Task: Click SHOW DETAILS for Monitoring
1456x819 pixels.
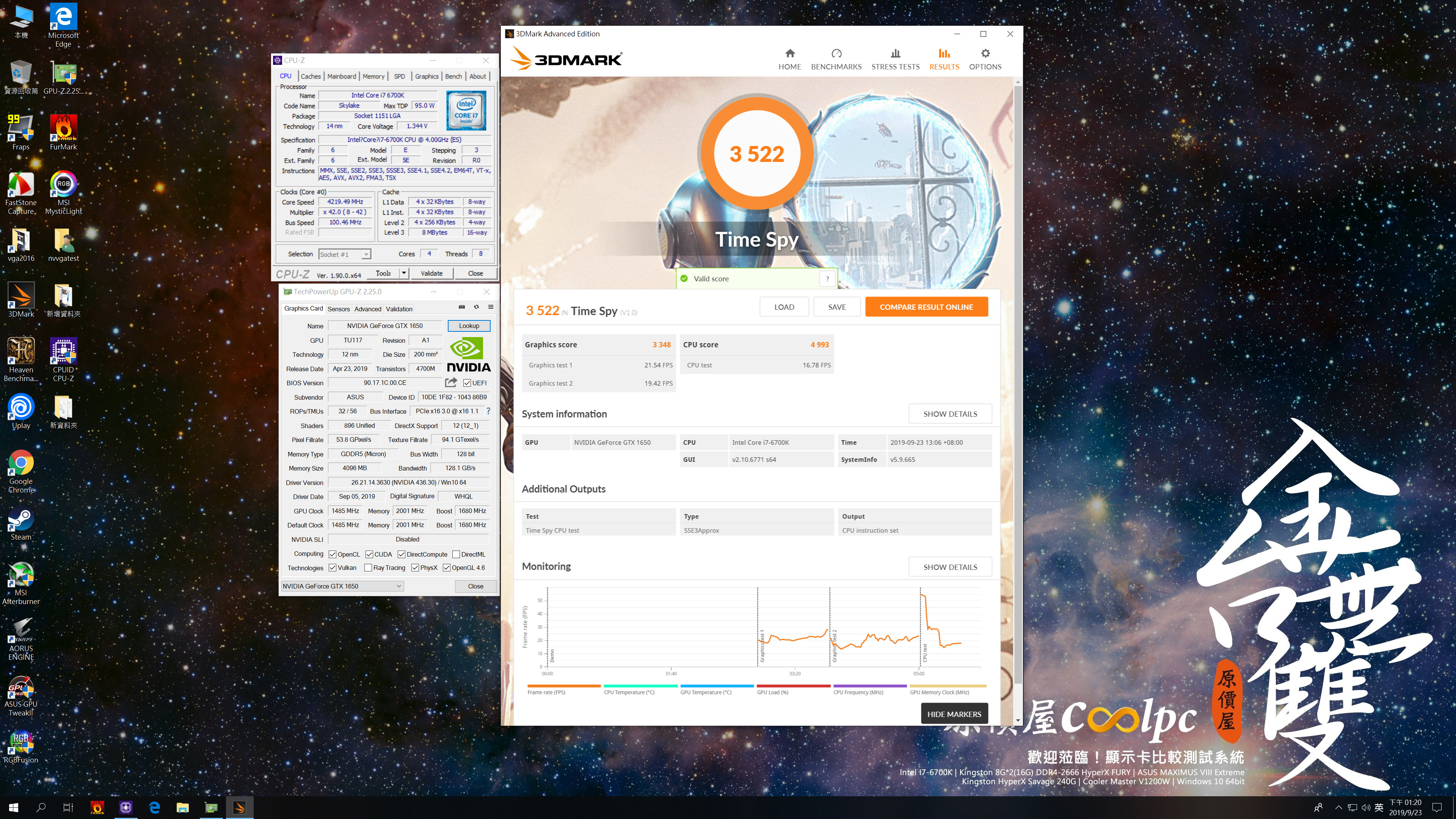Action: pos(950,567)
